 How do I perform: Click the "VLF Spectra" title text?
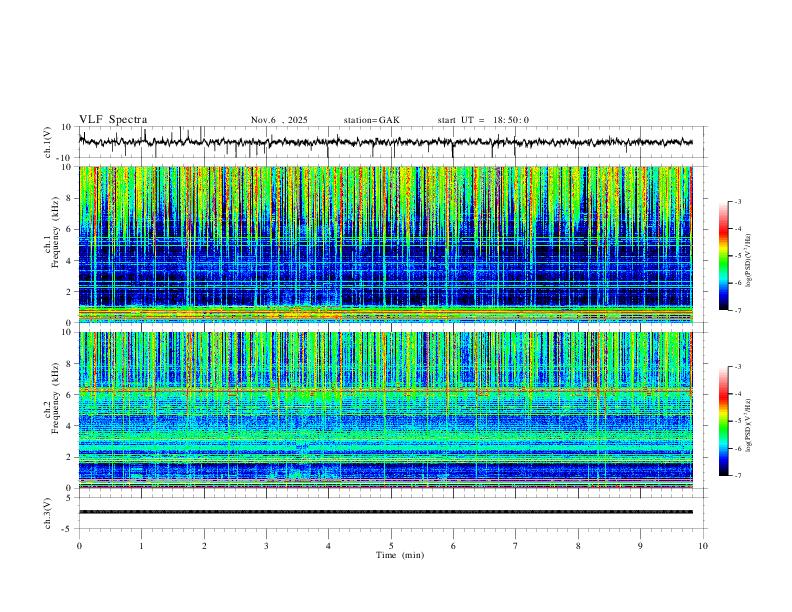[x=113, y=120]
